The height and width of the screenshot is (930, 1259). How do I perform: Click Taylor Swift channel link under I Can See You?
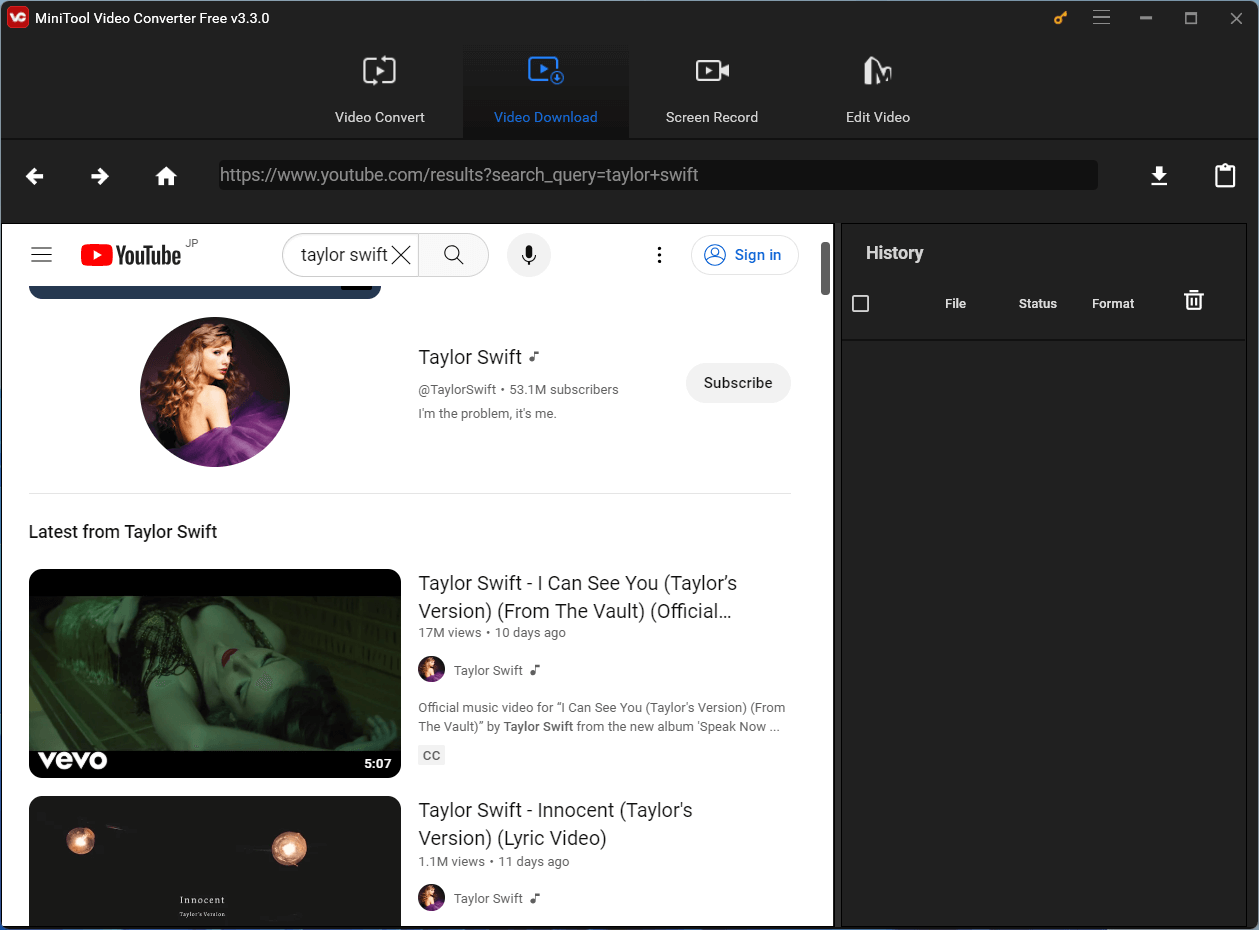(488, 670)
